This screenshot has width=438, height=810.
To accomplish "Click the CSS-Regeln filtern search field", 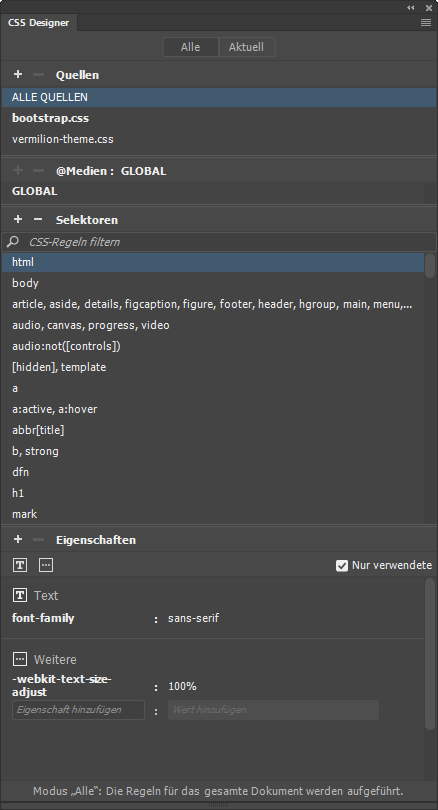I will 219,242.
